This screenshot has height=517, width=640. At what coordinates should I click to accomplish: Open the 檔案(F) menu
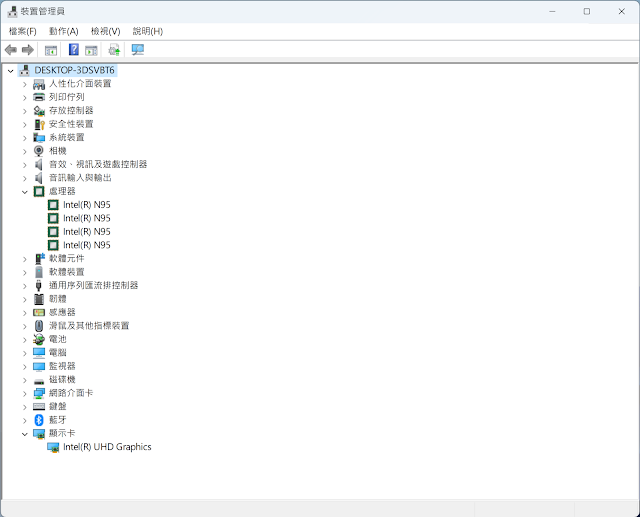tap(23, 31)
